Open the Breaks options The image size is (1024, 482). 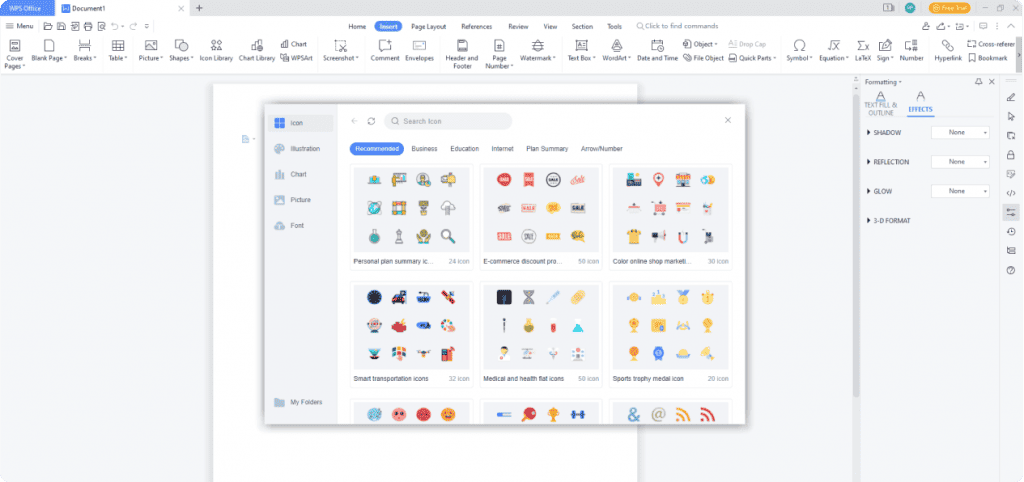[x=84, y=50]
